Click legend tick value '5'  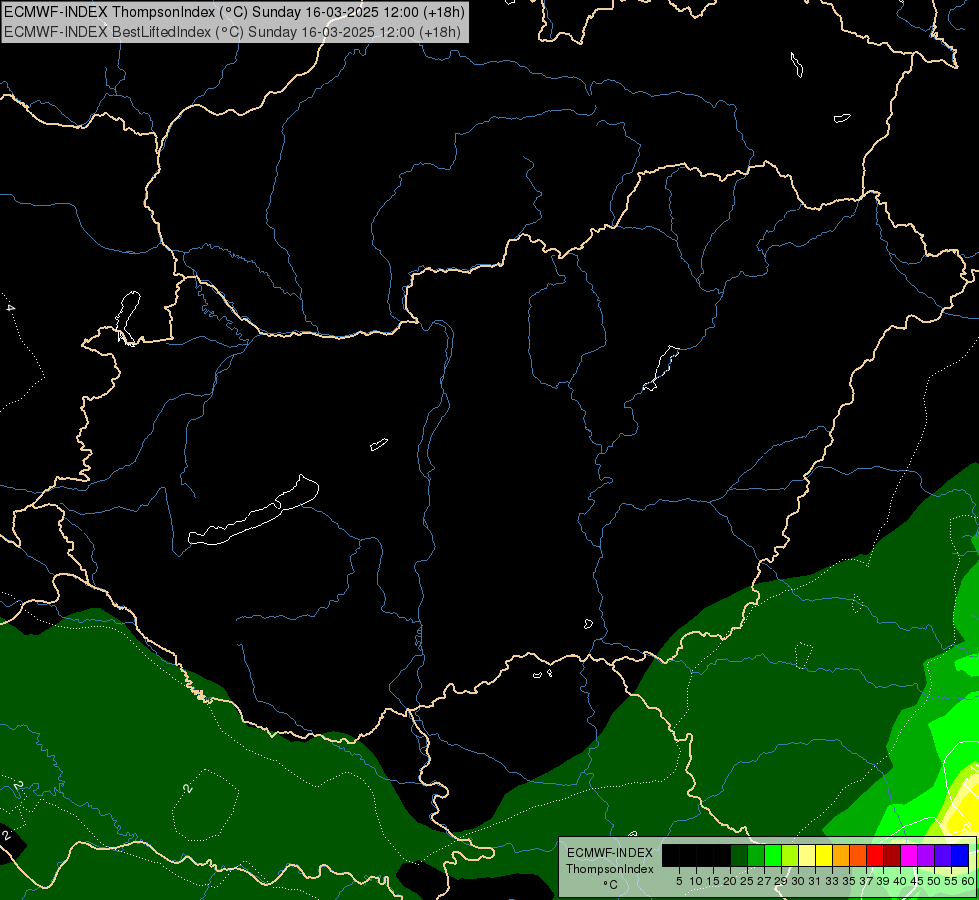tap(679, 881)
